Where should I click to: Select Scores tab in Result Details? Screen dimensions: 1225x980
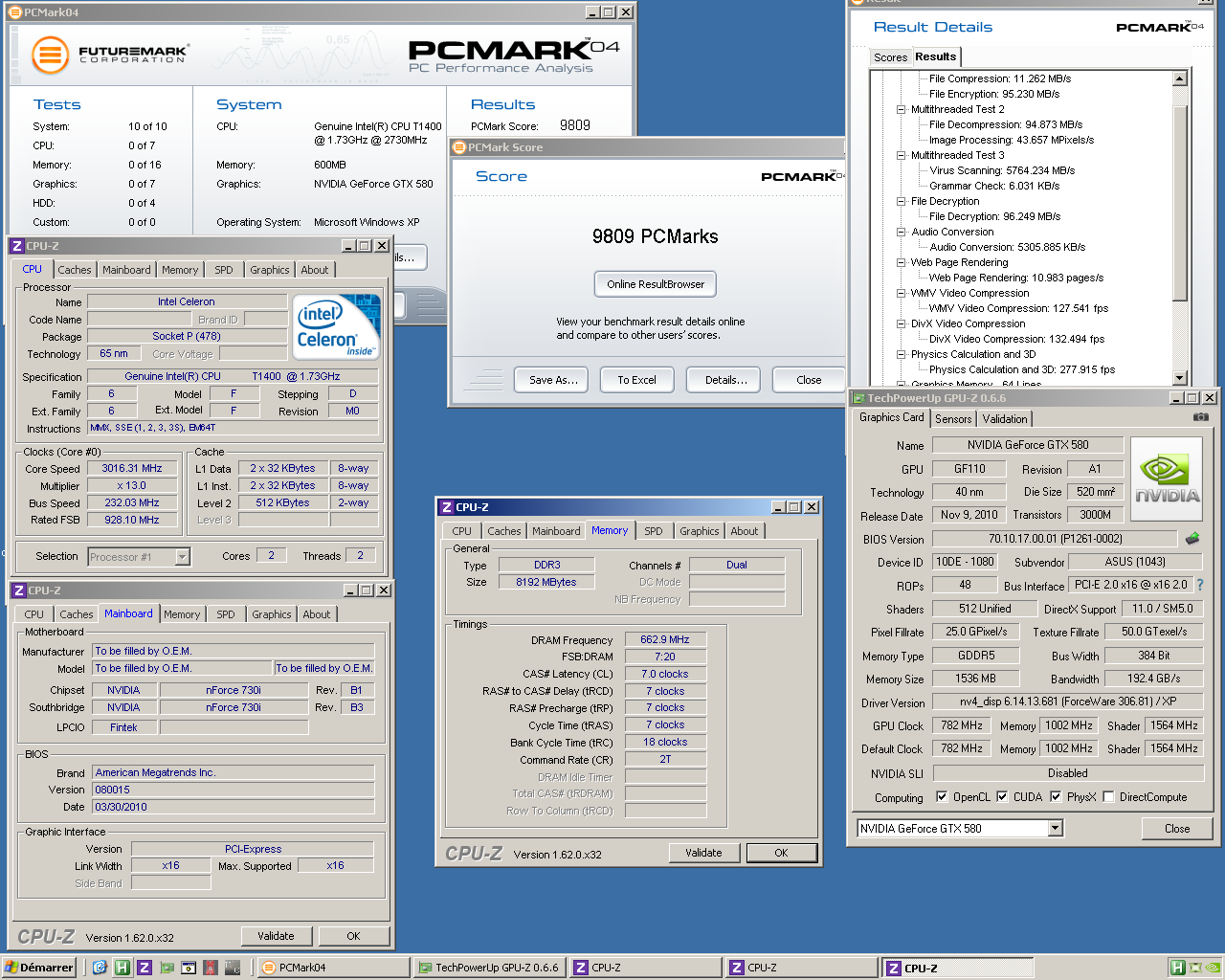(890, 57)
